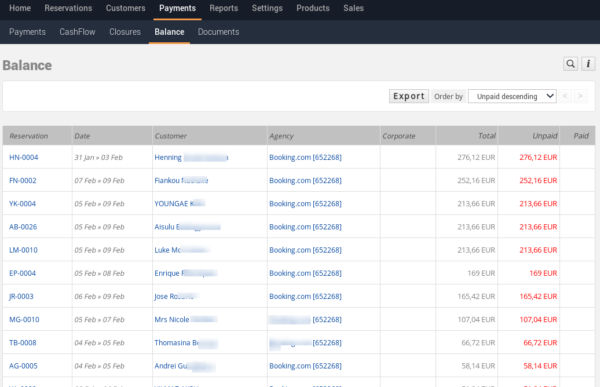This screenshot has height=387, width=600.
Task: Open the Reservations menu
Action: (68, 8)
